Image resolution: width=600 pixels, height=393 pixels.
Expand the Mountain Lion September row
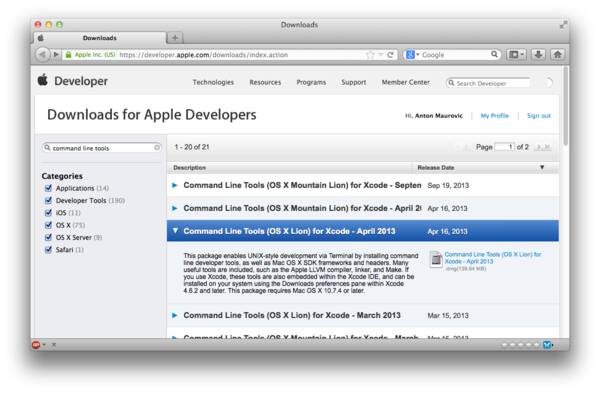click(x=174, y=185)
